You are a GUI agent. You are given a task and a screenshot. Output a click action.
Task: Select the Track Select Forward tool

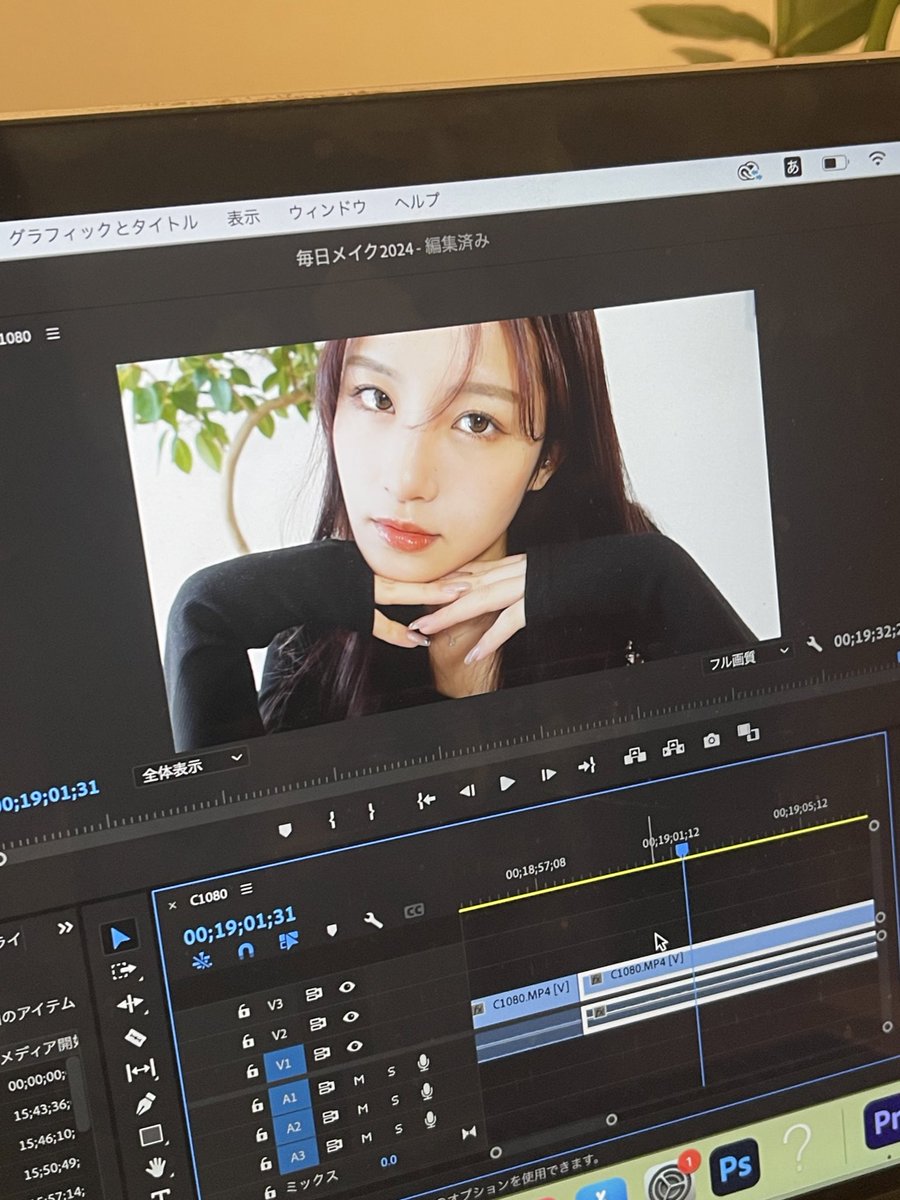(x=124, y=971)
